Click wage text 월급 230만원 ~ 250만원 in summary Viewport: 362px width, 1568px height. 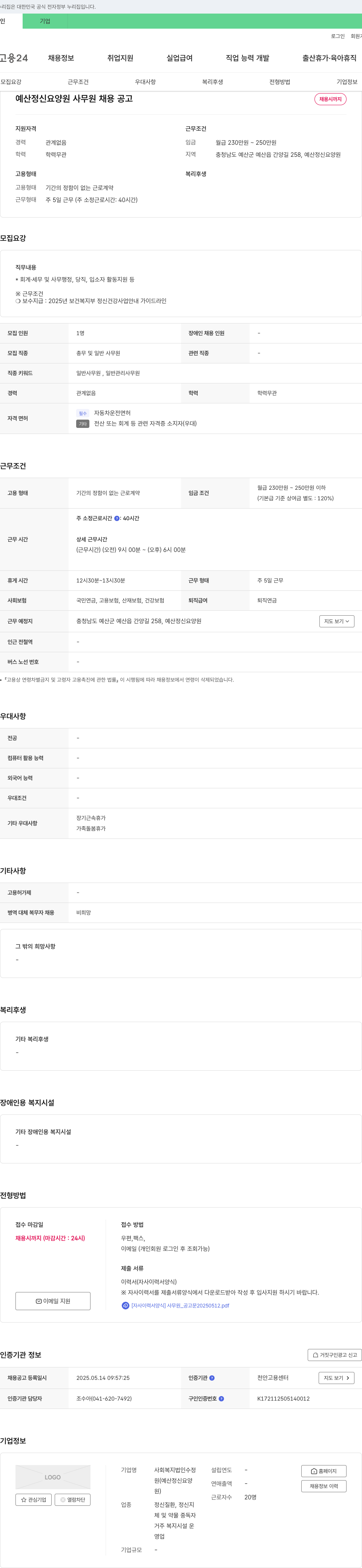tap(246, 143)
